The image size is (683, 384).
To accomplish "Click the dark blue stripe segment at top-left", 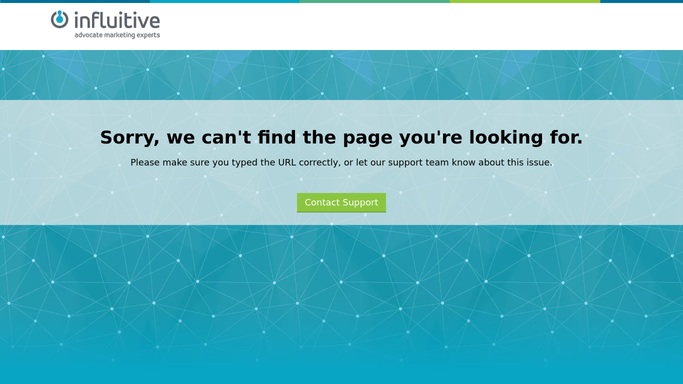I will [x=75, y=1].
